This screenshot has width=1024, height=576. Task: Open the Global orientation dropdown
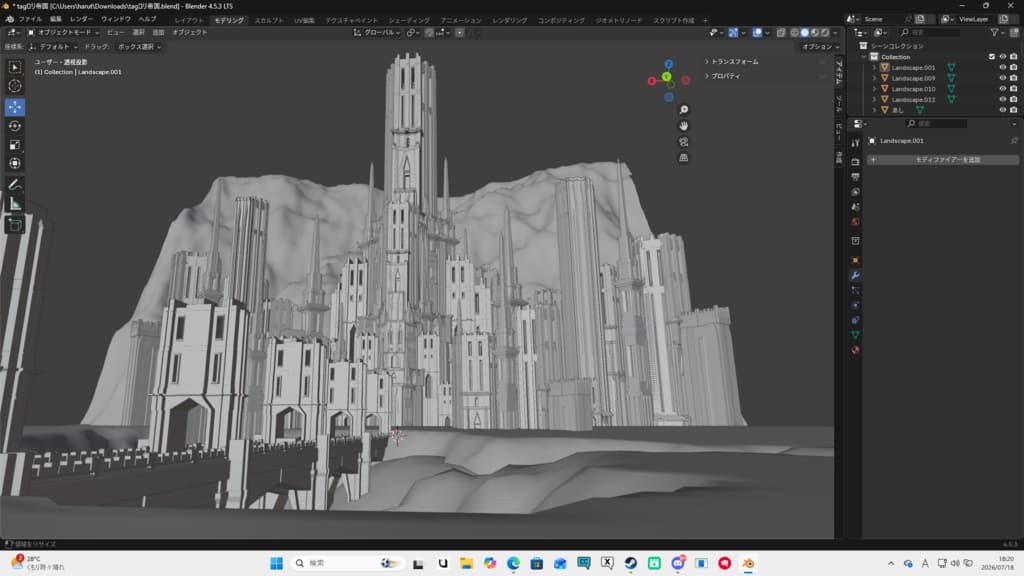[377, 32]
